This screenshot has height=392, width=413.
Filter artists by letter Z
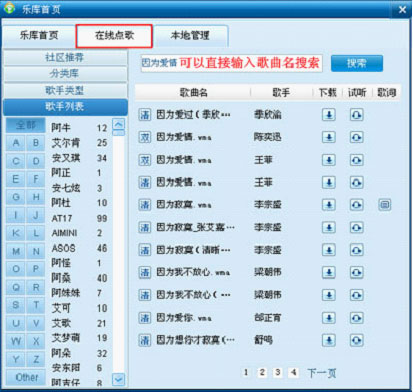point(36,359)
